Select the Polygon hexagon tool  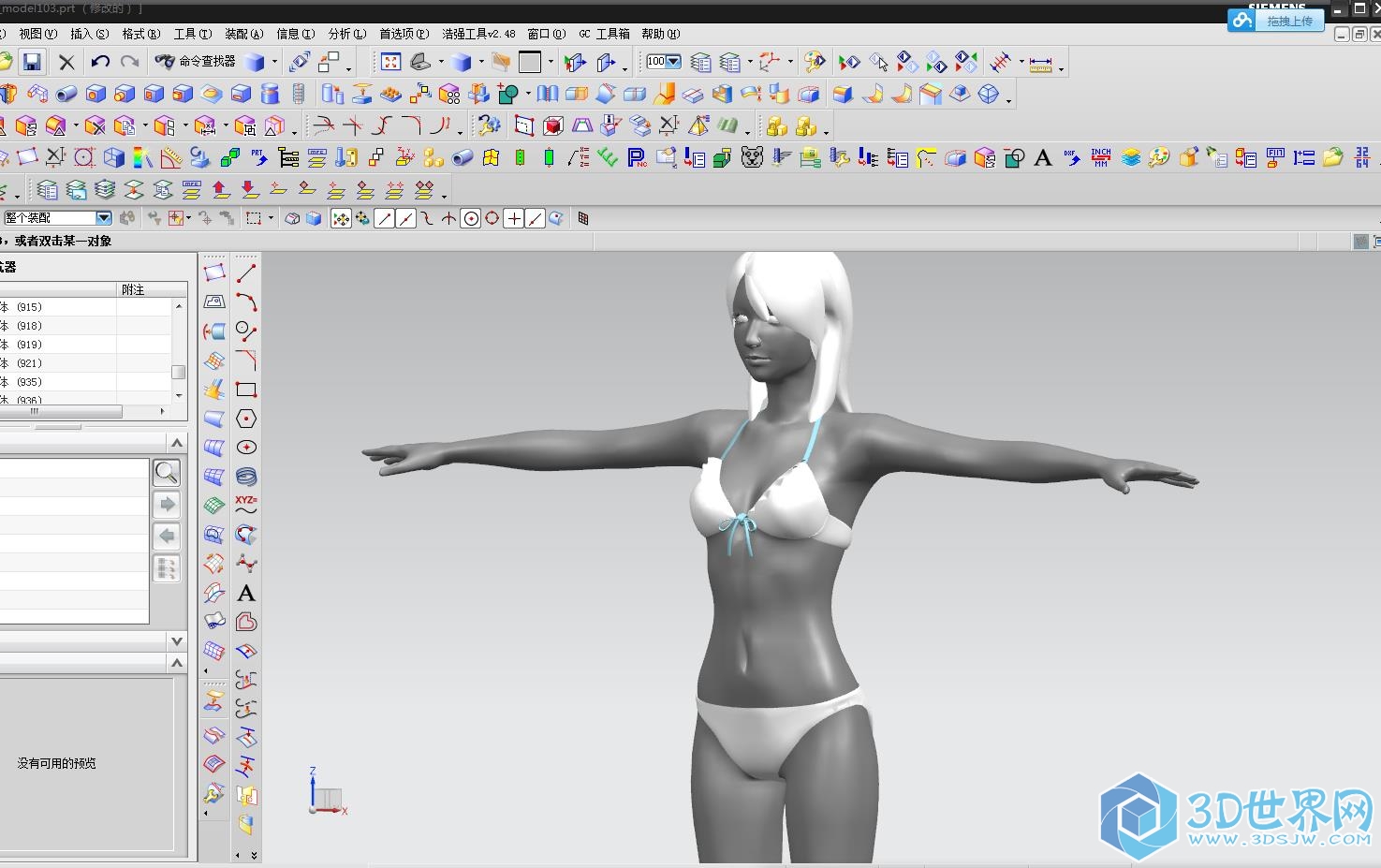tap(246, 419)
